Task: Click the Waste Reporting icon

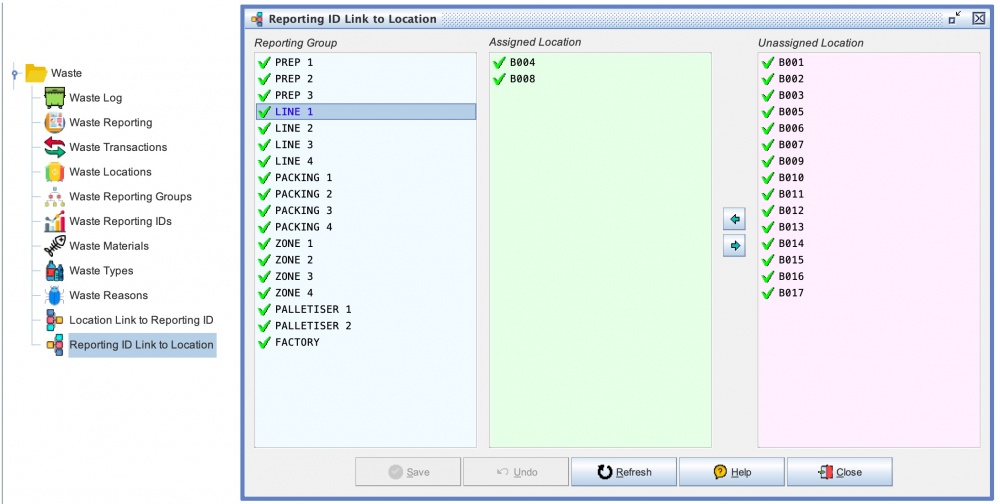Action: 54,123
